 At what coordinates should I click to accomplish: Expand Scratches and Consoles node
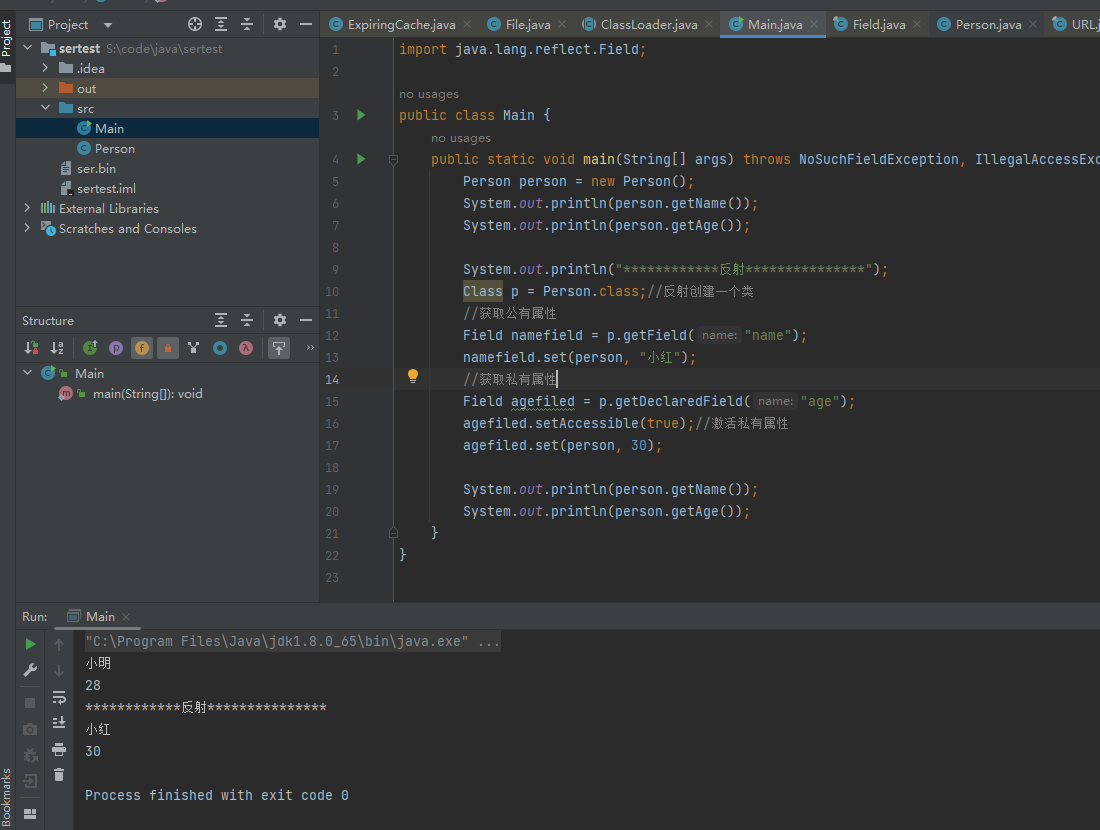pos(28,228)
